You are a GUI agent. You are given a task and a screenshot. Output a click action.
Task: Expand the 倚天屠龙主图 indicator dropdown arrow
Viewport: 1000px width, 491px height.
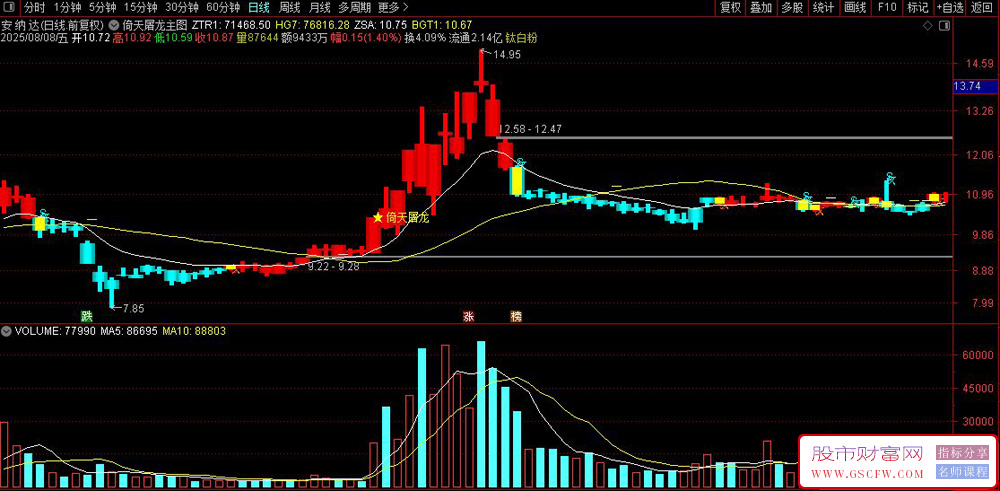coord(114,26)
